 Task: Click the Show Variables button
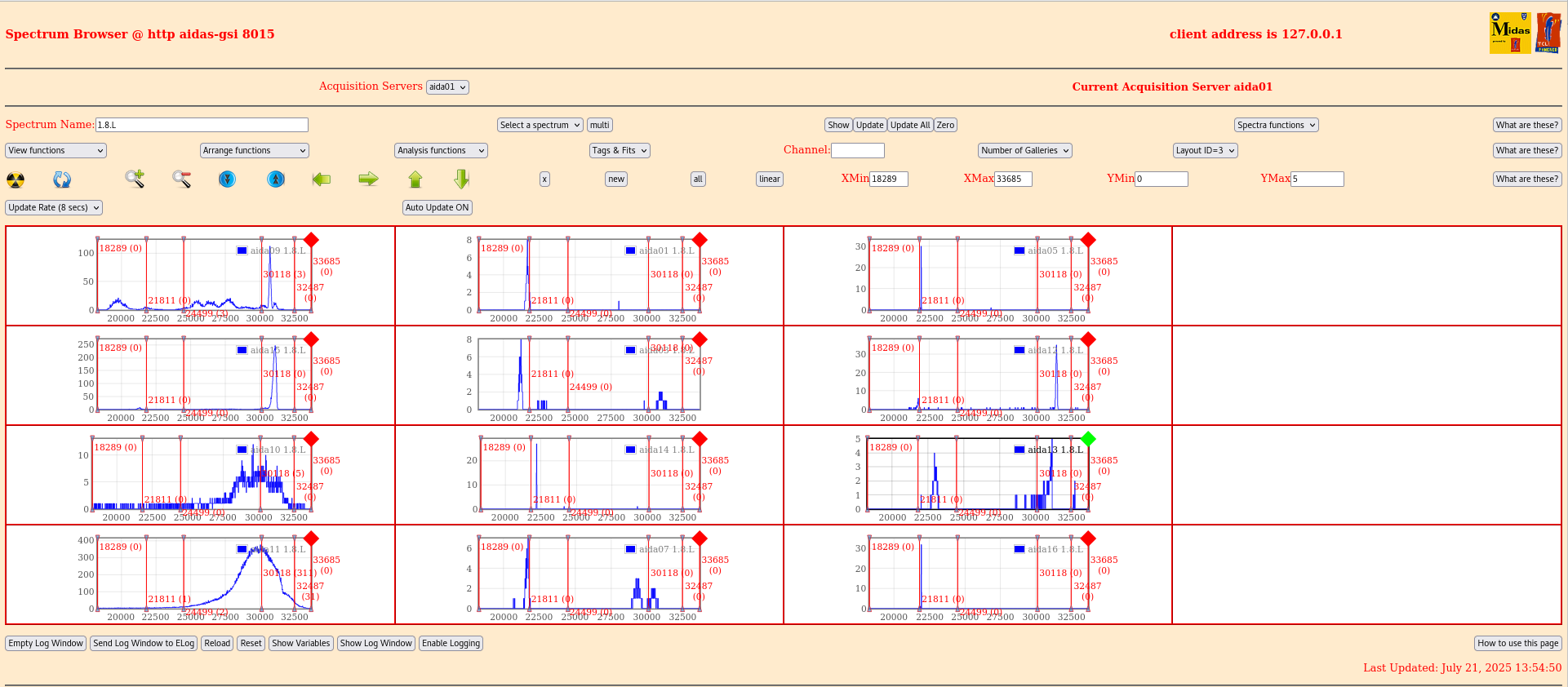tap(301, 644)
